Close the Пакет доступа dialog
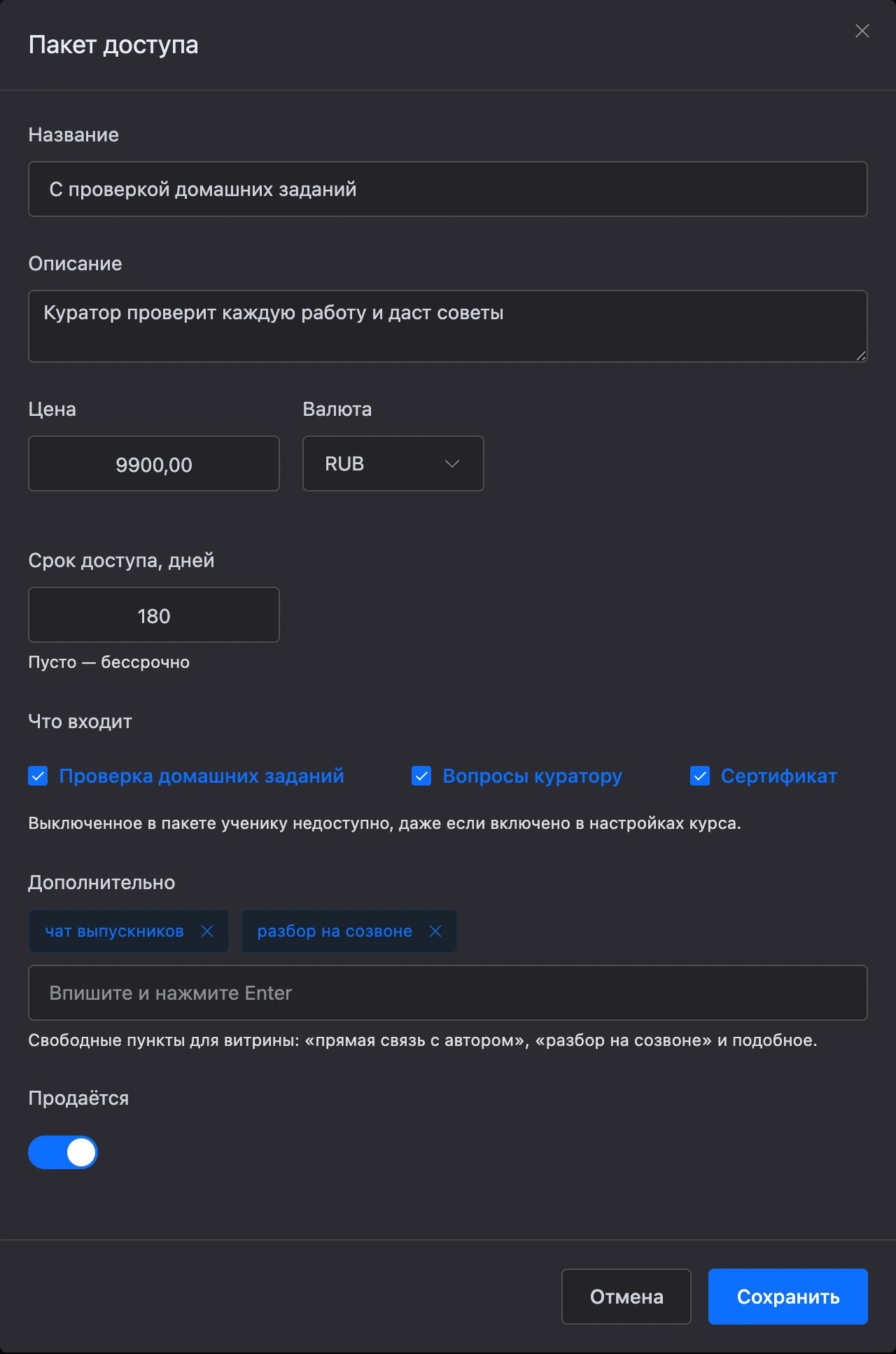 [862, 31]
